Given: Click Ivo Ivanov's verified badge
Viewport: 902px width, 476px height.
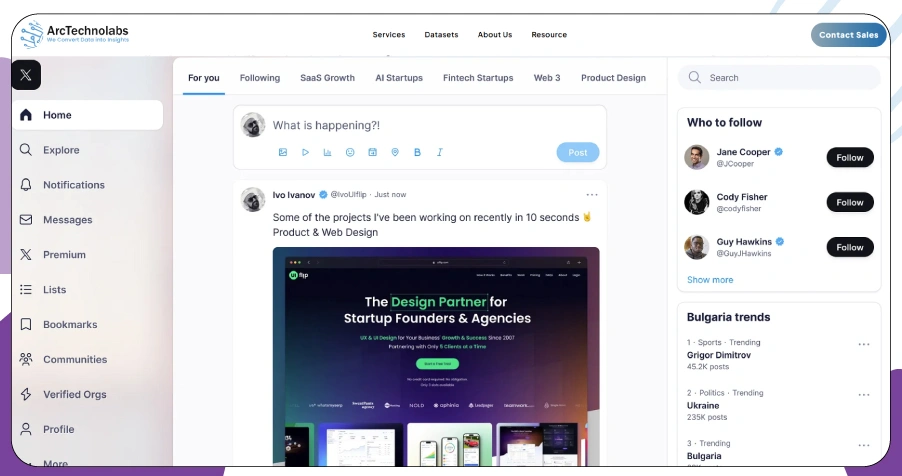Looking at the screenshot, I should point(323,195).
